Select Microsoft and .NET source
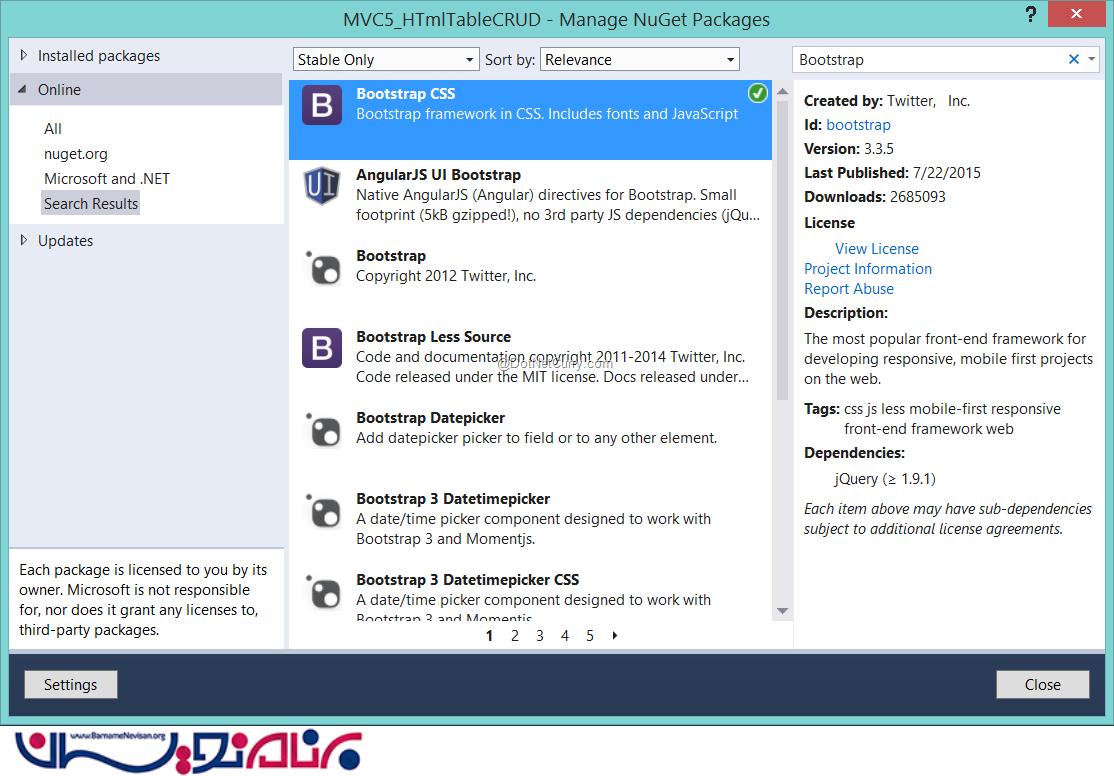Image resolution: width=1114 pixels, height=776 pixels. pos(107,179)
